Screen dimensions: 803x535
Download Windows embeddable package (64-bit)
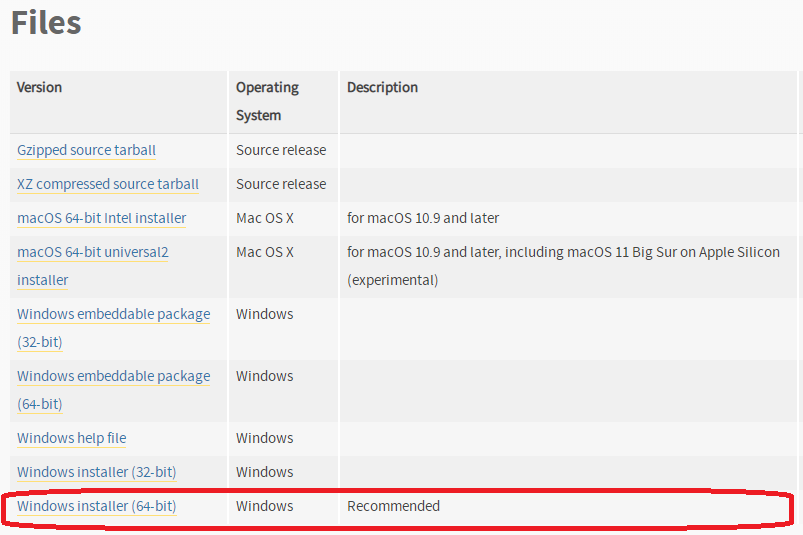[113, 376]
